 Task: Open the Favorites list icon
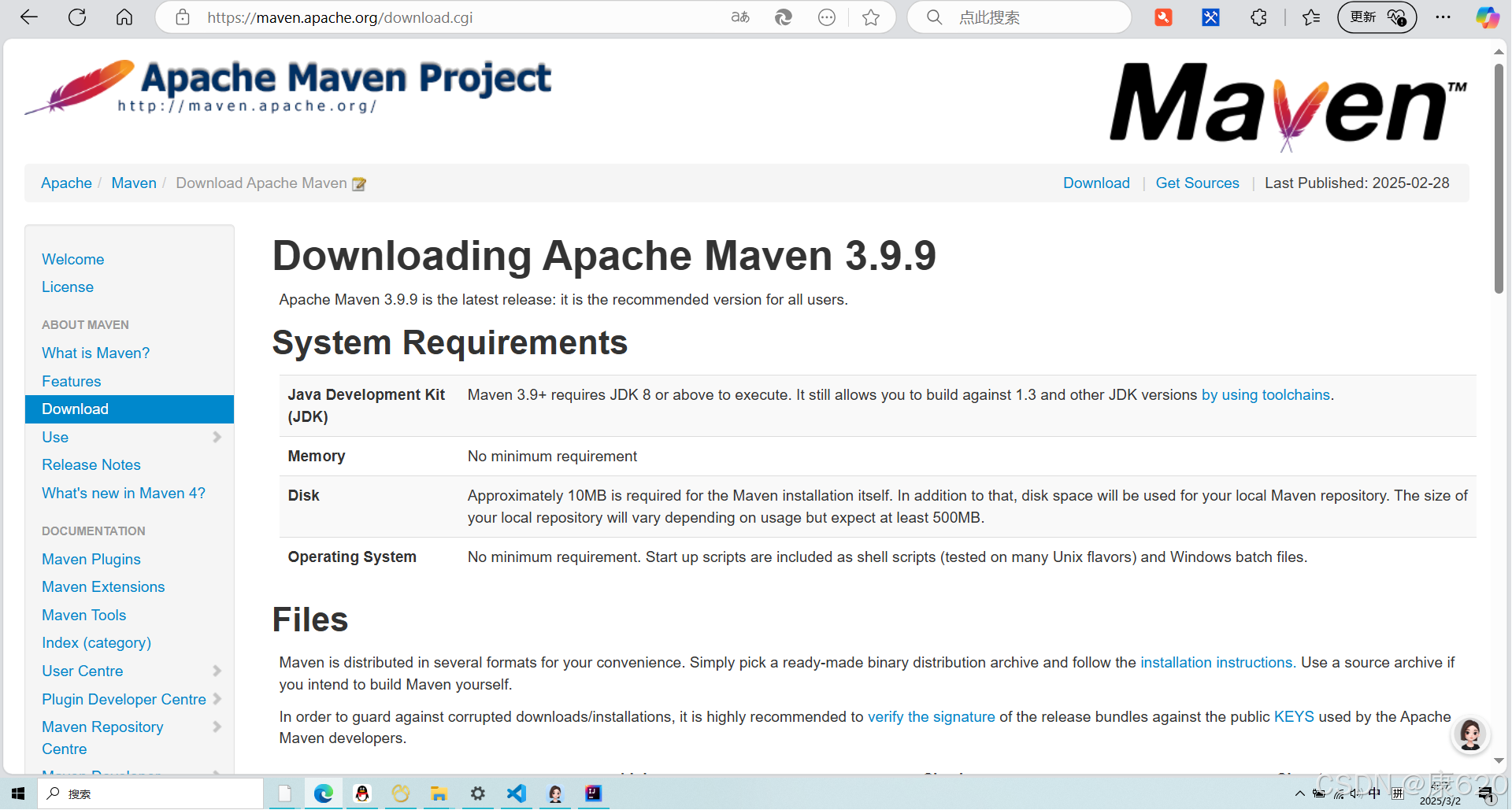point(1311,17)
